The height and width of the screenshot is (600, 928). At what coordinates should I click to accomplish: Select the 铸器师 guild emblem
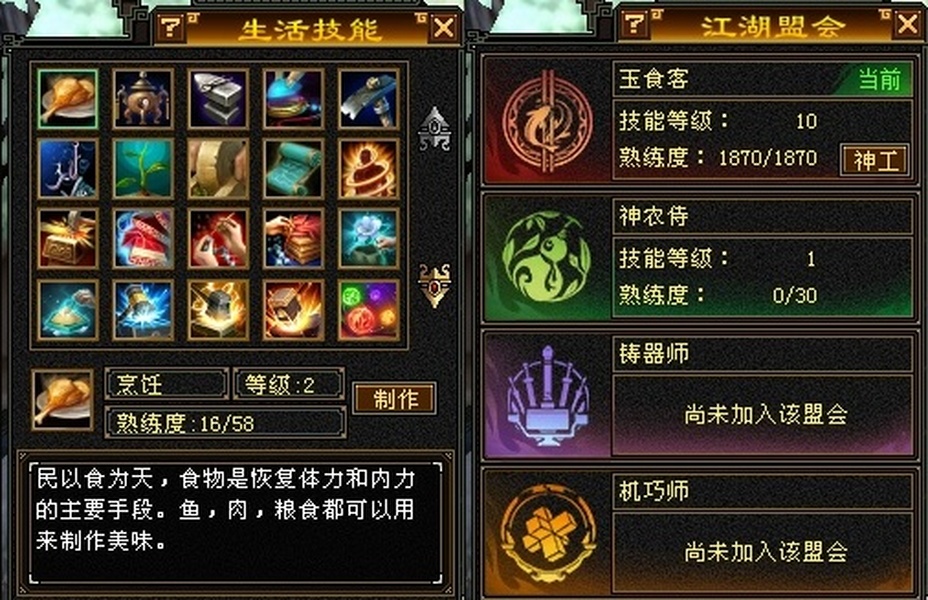pyautogui.click(x=547, y=395)
